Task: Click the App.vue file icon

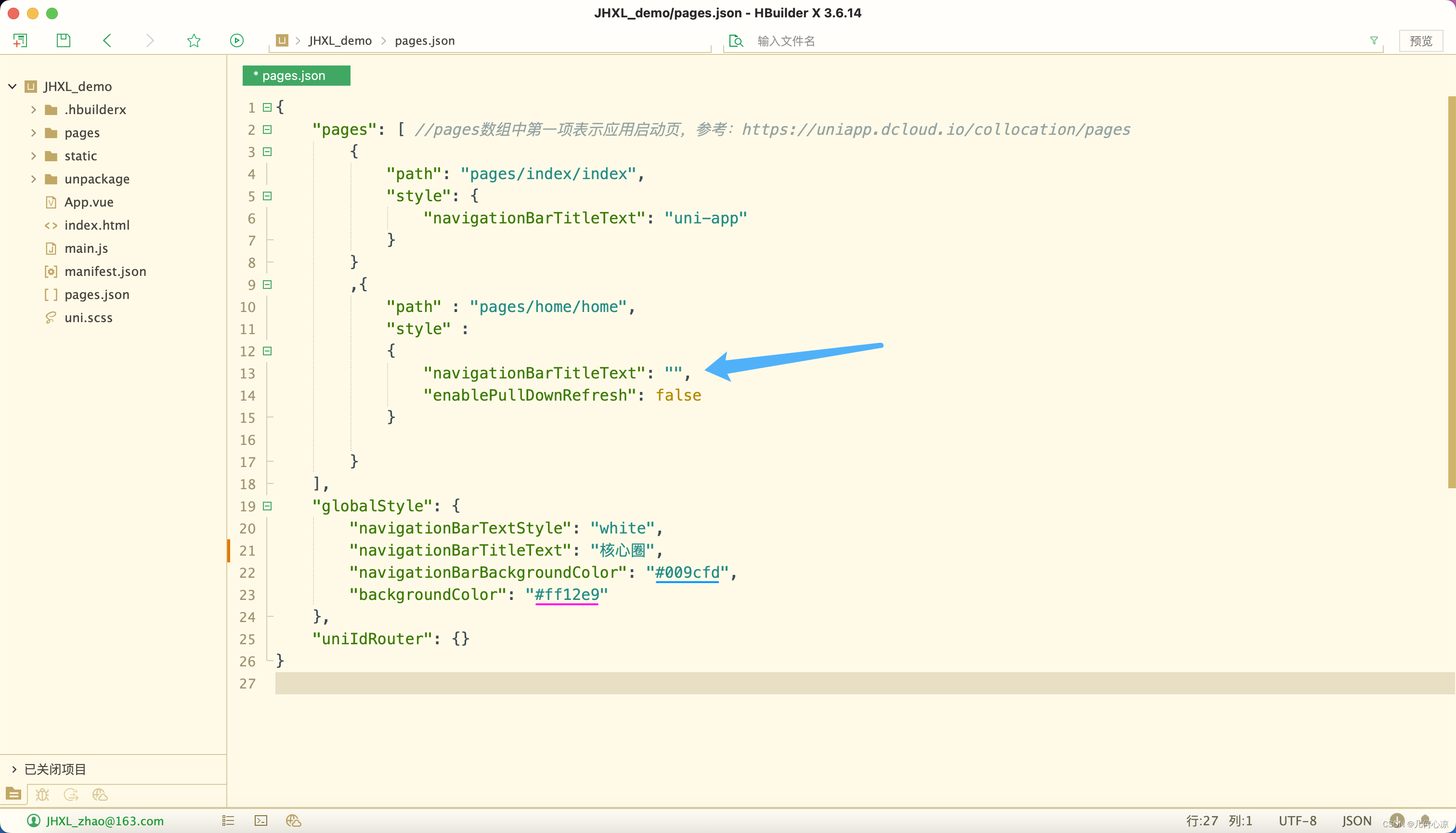Action: pyautogui.click(x=51, y=202)
